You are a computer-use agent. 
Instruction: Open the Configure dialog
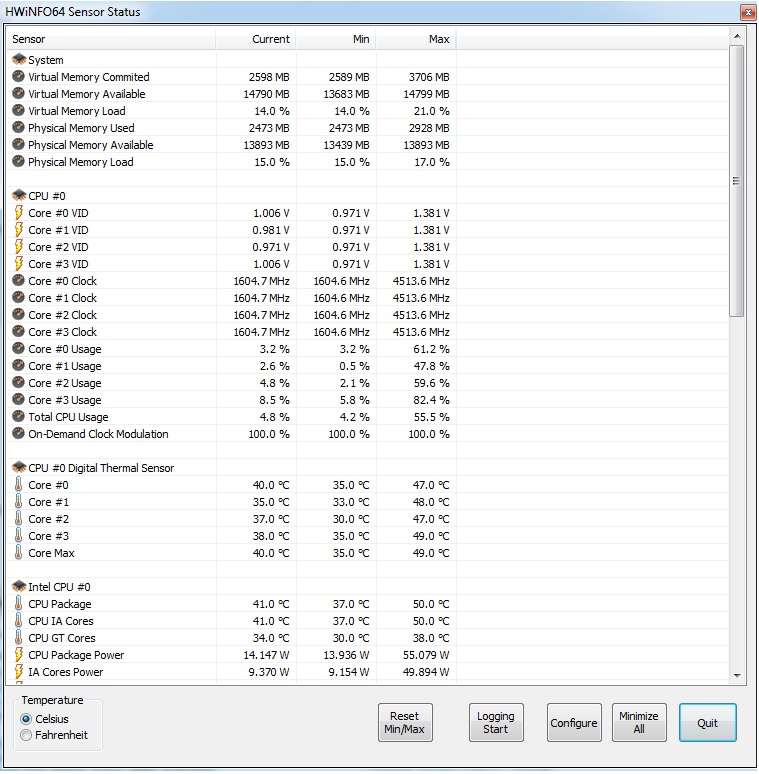click(574, 723)
